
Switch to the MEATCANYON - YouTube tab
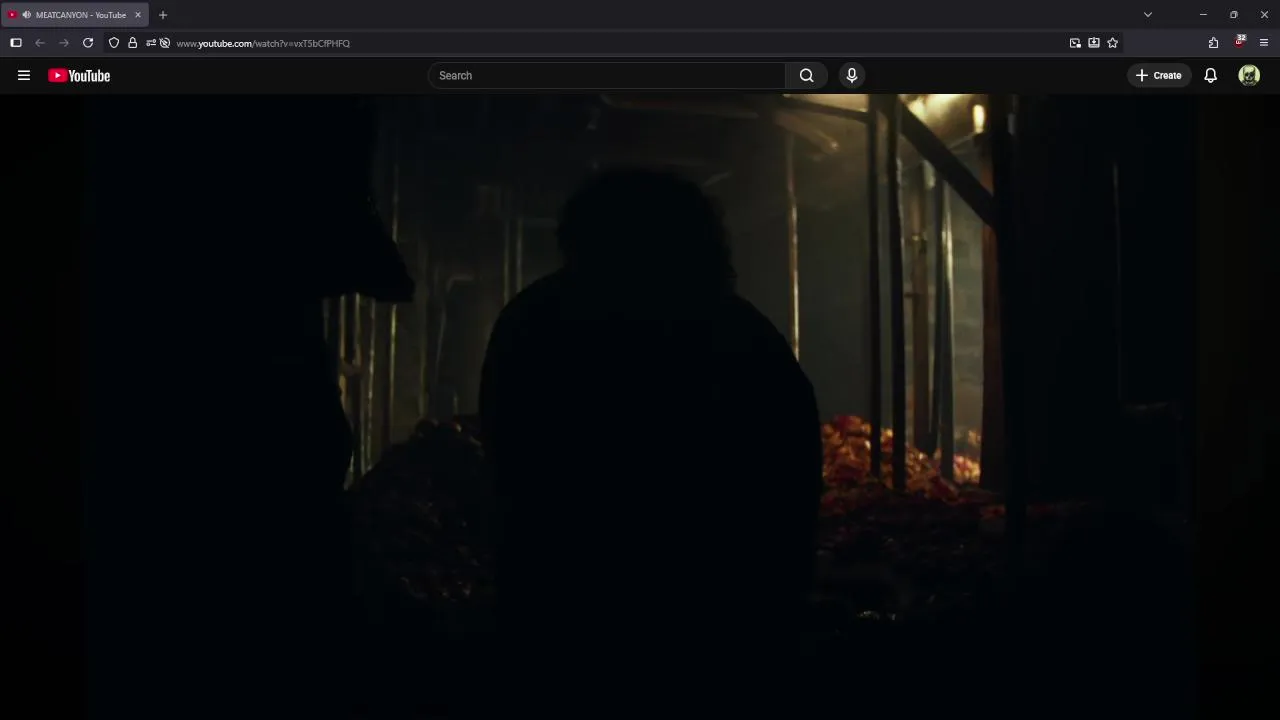point(76,15)
